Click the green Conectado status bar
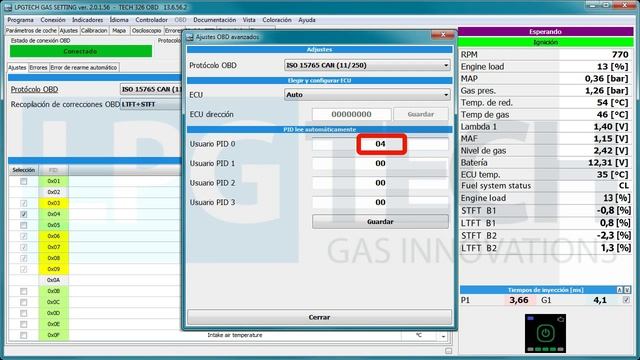This screenshot has height=360, width=640. point(81,51)
